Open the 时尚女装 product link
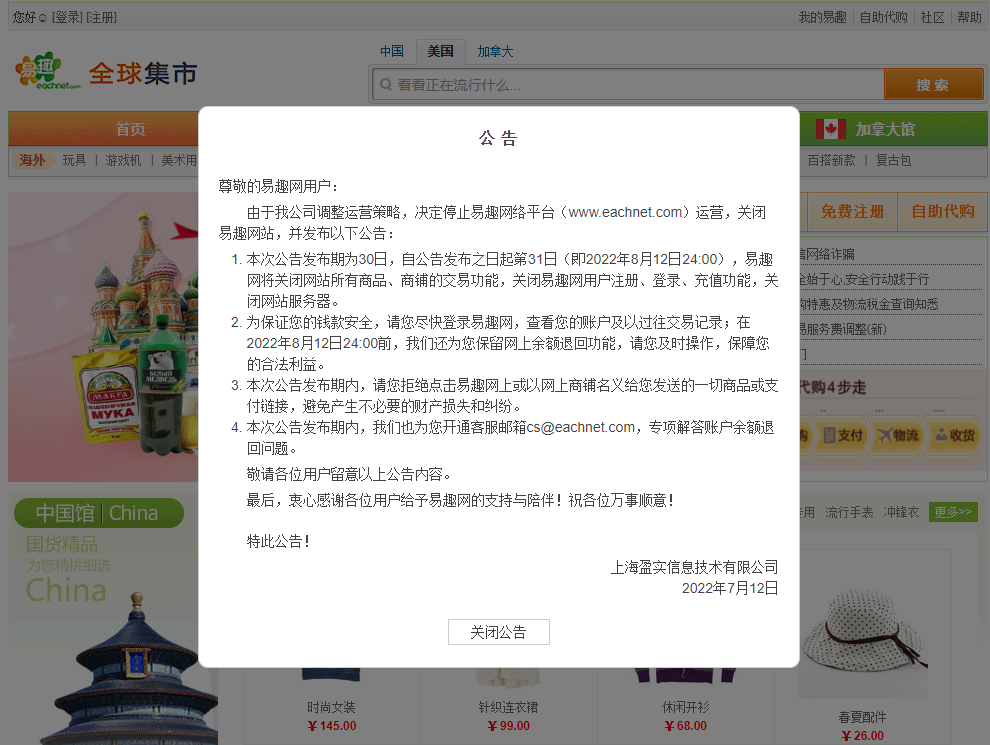 [331, 707]
